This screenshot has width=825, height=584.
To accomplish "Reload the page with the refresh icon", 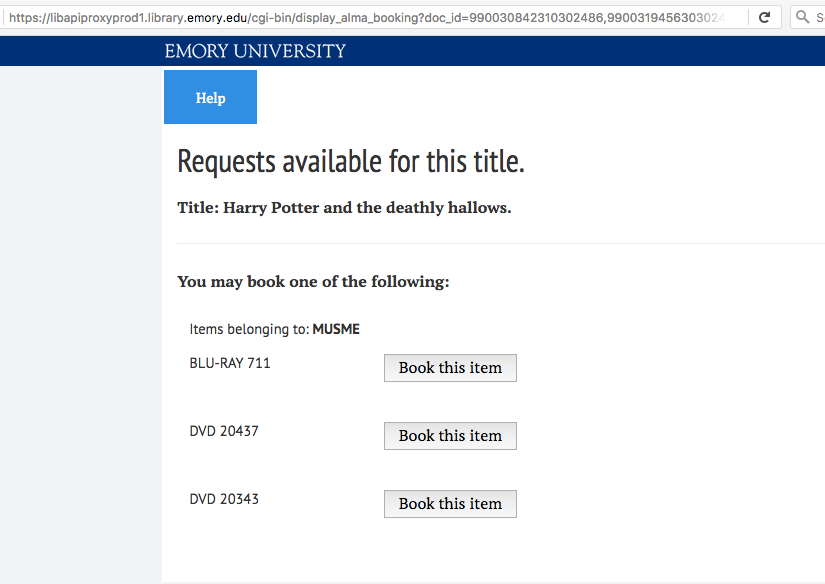I will [x=764, y=17].
